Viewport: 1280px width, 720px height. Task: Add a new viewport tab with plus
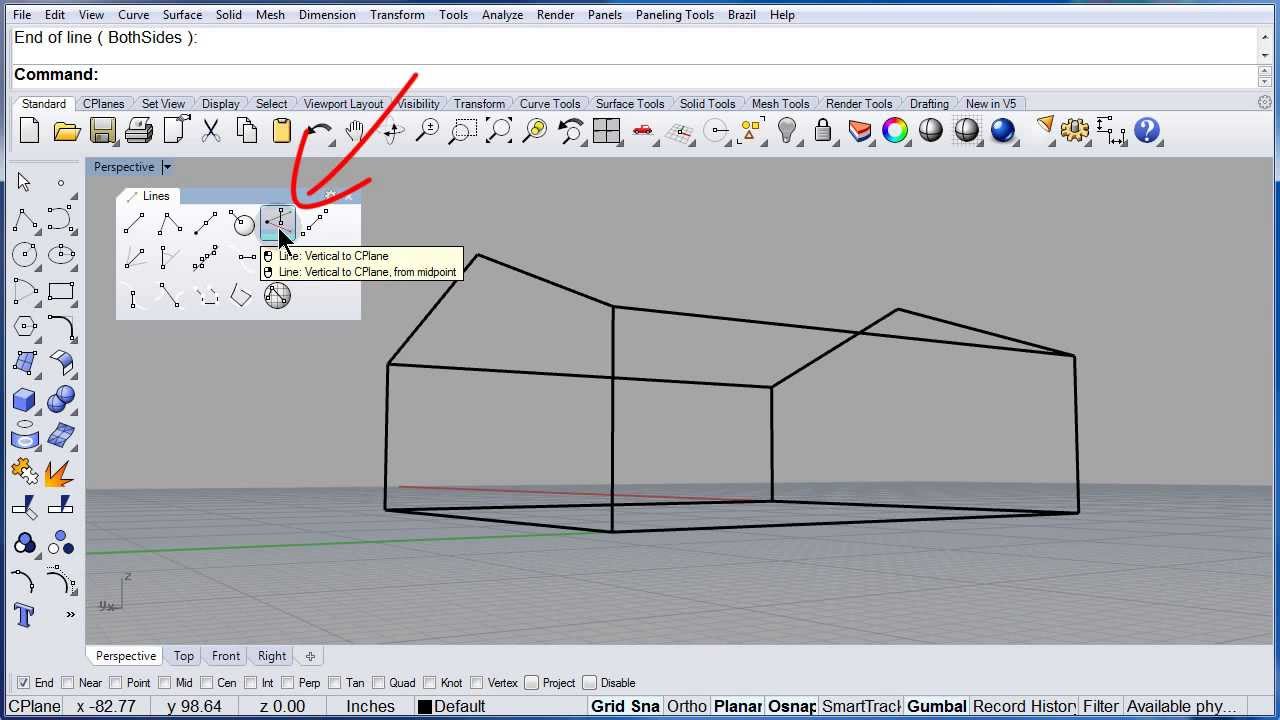[310, 656]
